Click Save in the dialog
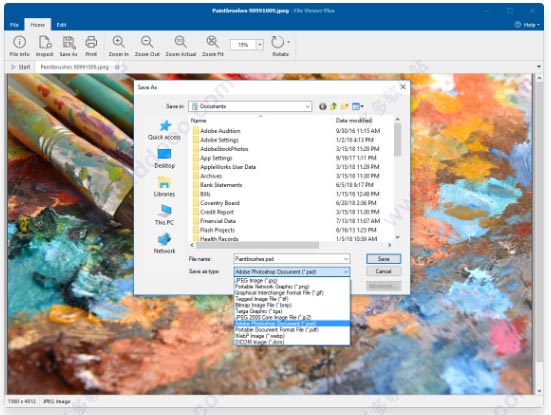This screenshot has width=551, height=415. (383, 259)
